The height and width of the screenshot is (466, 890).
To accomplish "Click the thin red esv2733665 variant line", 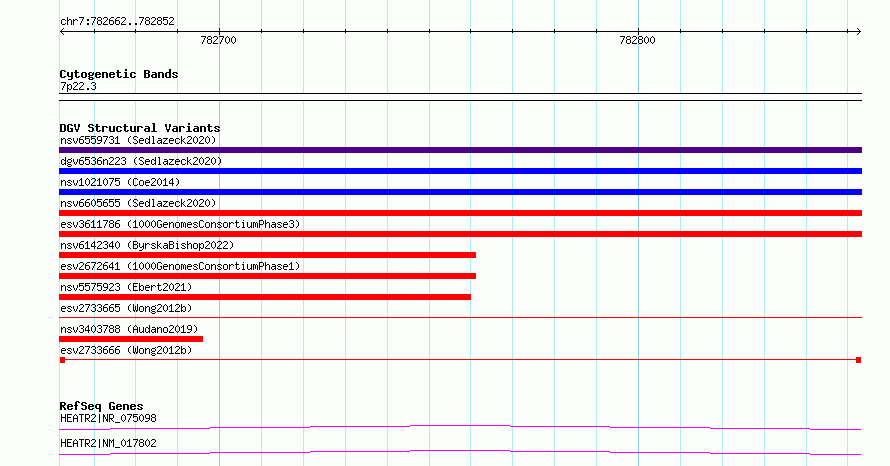I will point(460,317).
